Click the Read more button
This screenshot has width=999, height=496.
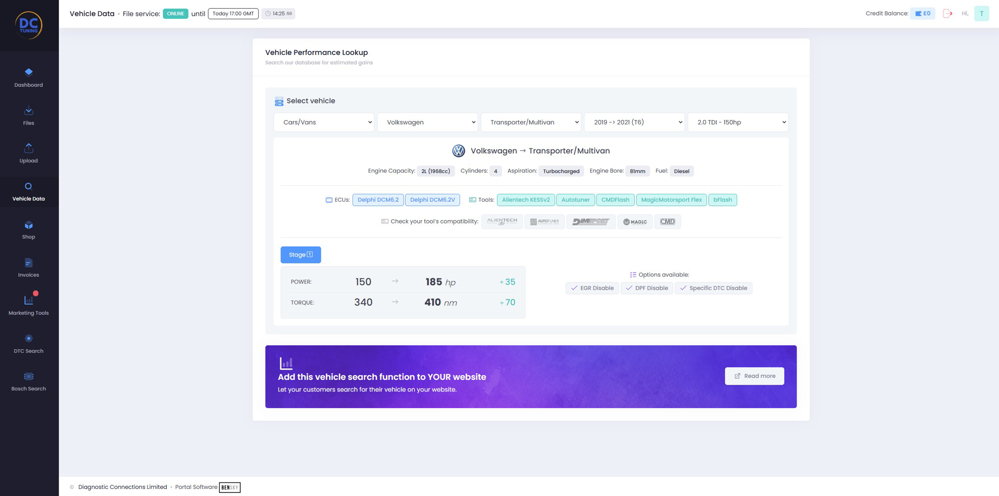[754, 376]
